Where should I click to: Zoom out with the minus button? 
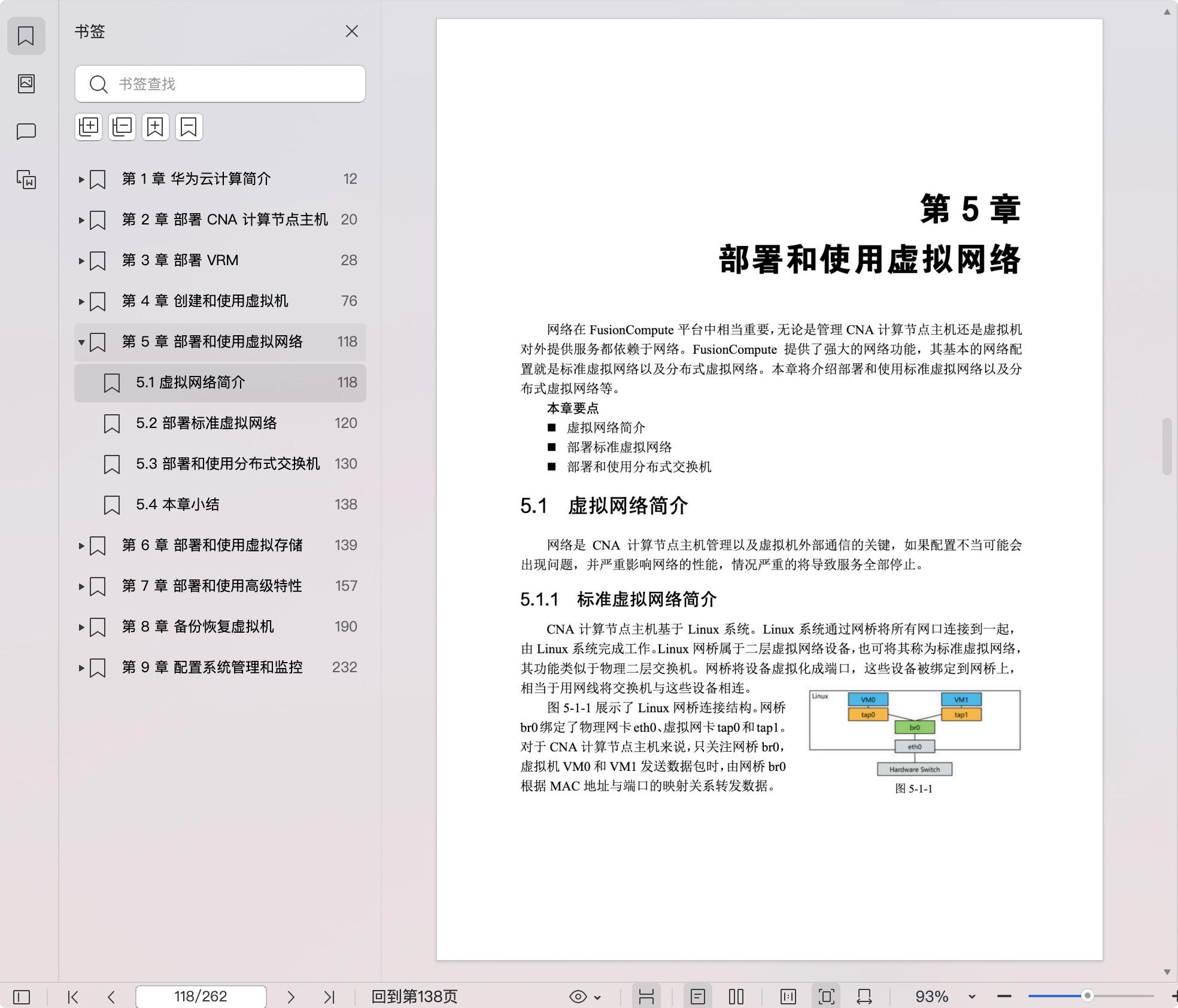pyautogui.click(x=1004, y=997)
